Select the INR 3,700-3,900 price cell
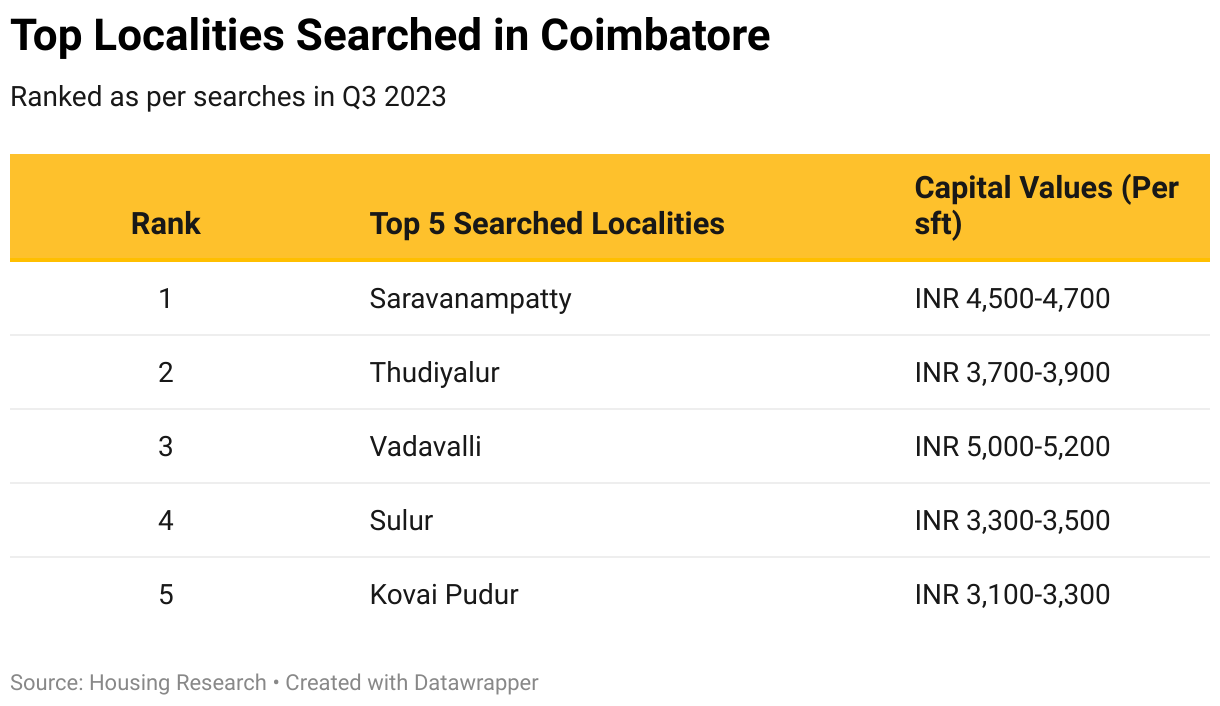The image size is (1220, 706). [x=1012, y=372]
